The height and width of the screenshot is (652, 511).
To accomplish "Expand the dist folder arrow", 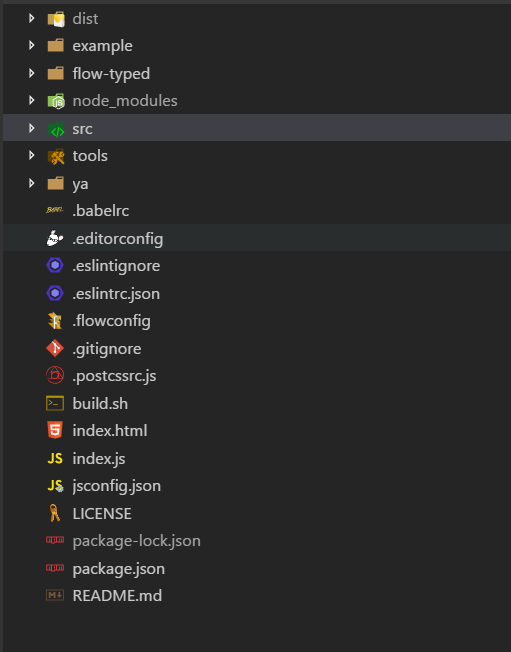I will click(x=32, y=18).
